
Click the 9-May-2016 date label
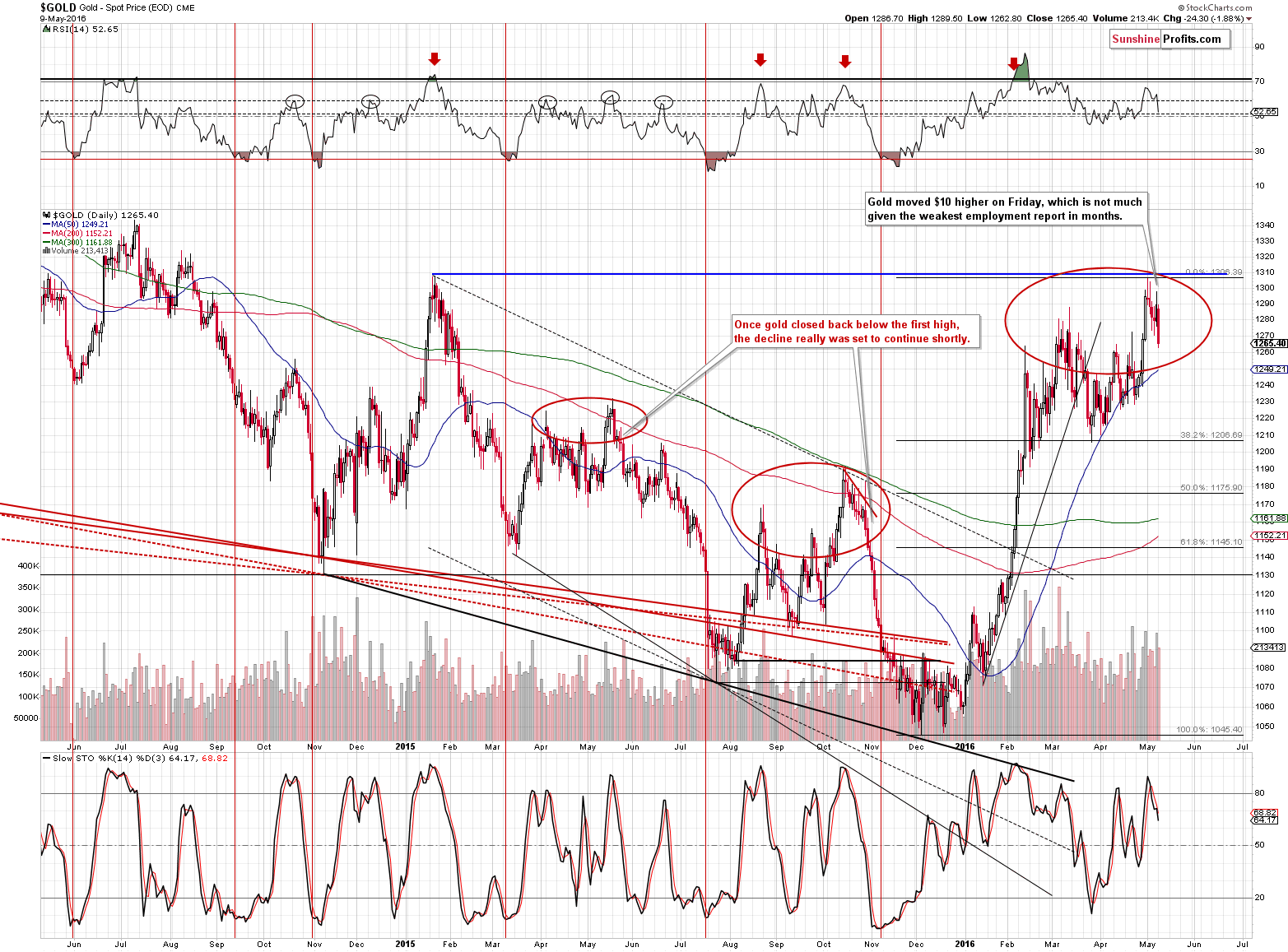pos(63,18)
